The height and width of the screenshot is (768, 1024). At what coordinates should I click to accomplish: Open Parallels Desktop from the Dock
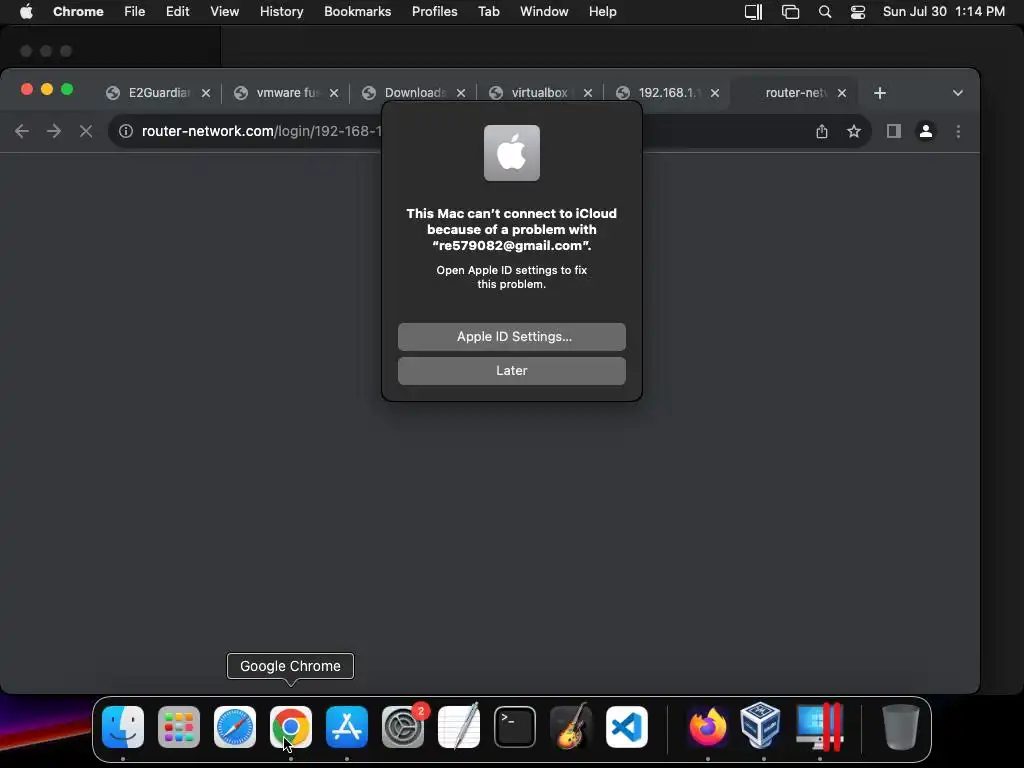[x=820, y=726]
